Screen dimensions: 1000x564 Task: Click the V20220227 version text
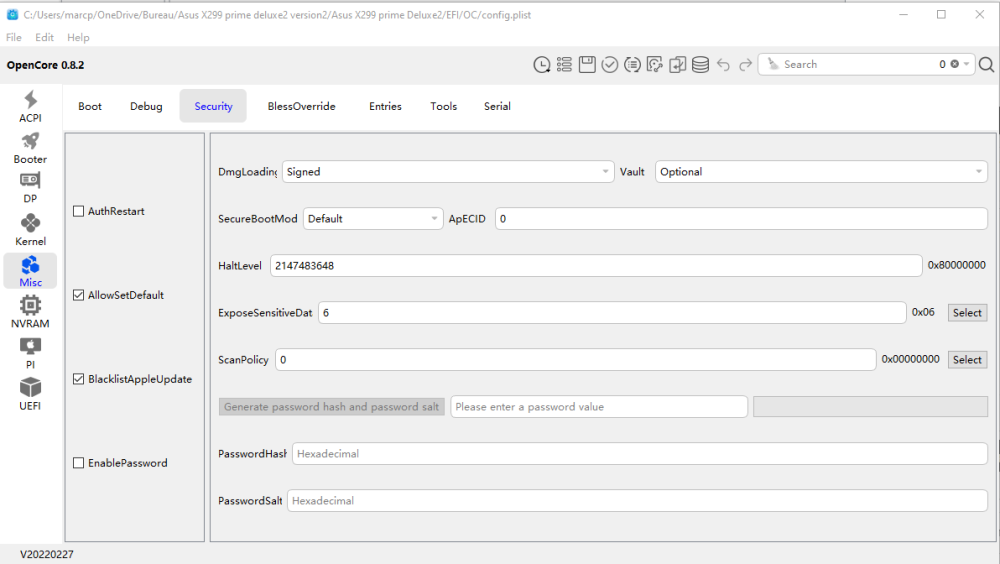point(47,554)
